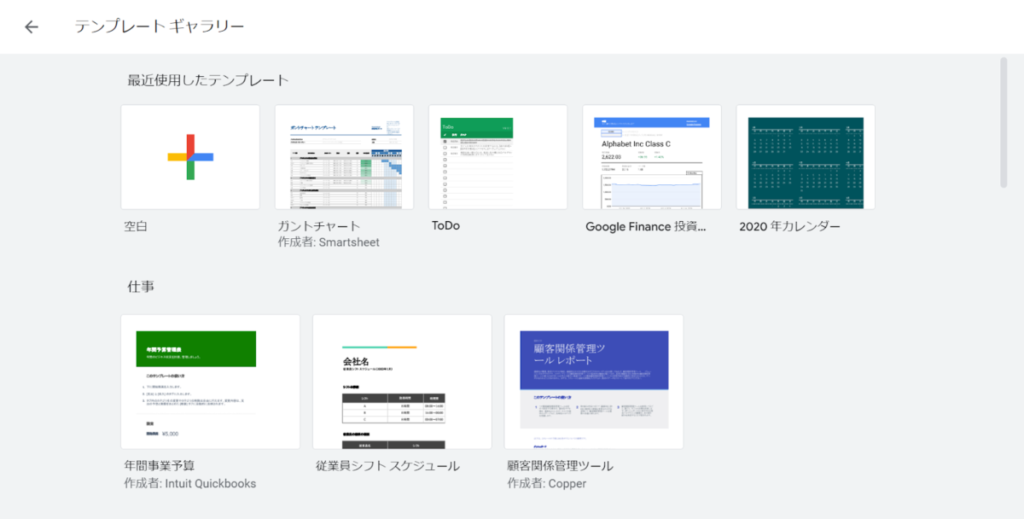Click the 従業員シフト スケジュール label
The width and height of the screenshot is (1024, 519).
tap(388, 466)
